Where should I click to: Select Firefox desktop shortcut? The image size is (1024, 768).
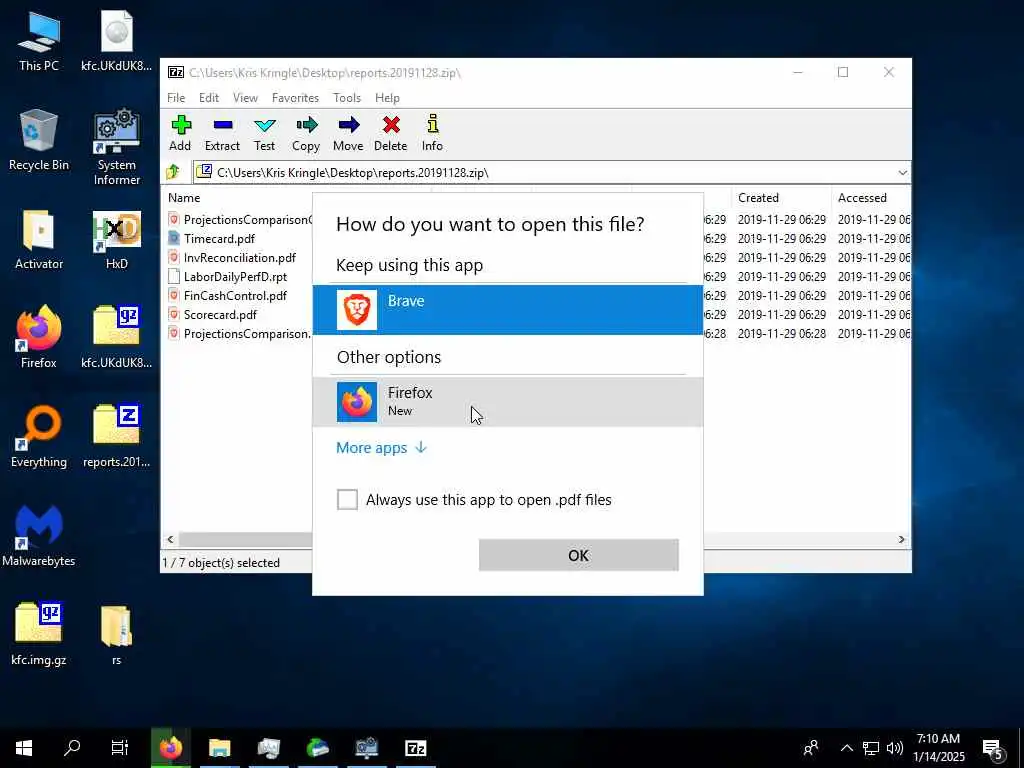[39, 338]
